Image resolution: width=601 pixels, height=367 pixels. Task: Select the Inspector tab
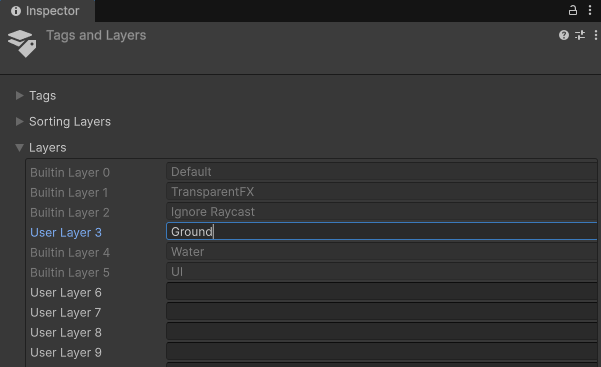coord(47,11)
